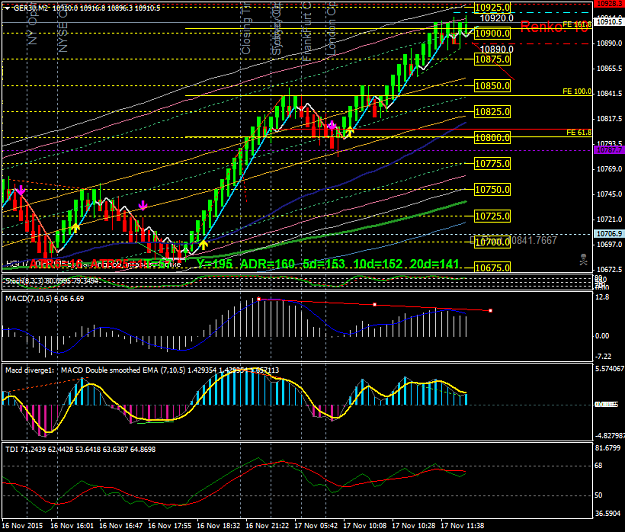Click the London Open vertical session label

tap(331, 29)
